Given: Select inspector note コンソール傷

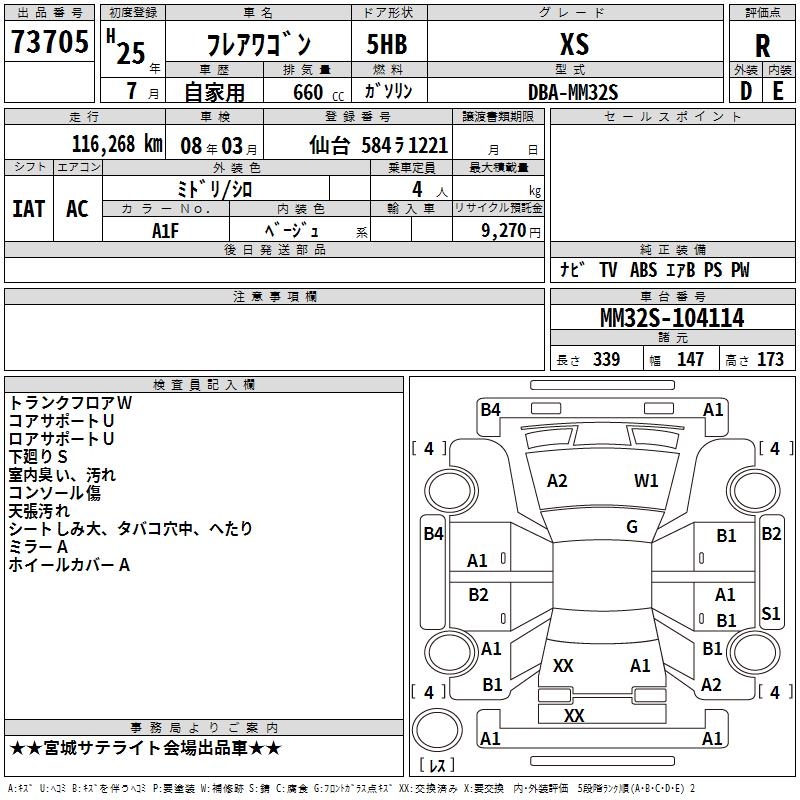Looking at the screenshot, I should (x=55, y=493).
